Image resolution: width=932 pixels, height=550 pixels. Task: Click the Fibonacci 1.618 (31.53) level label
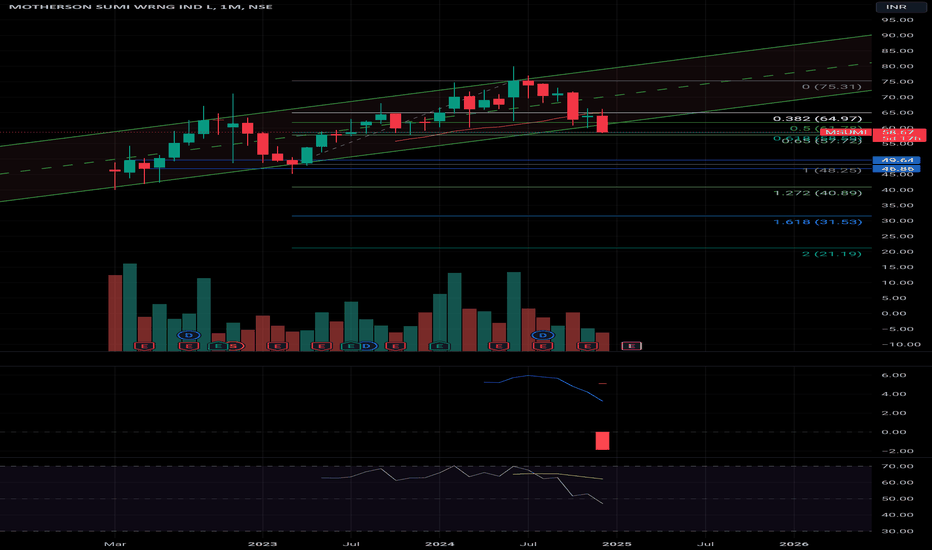click(817, 222)
